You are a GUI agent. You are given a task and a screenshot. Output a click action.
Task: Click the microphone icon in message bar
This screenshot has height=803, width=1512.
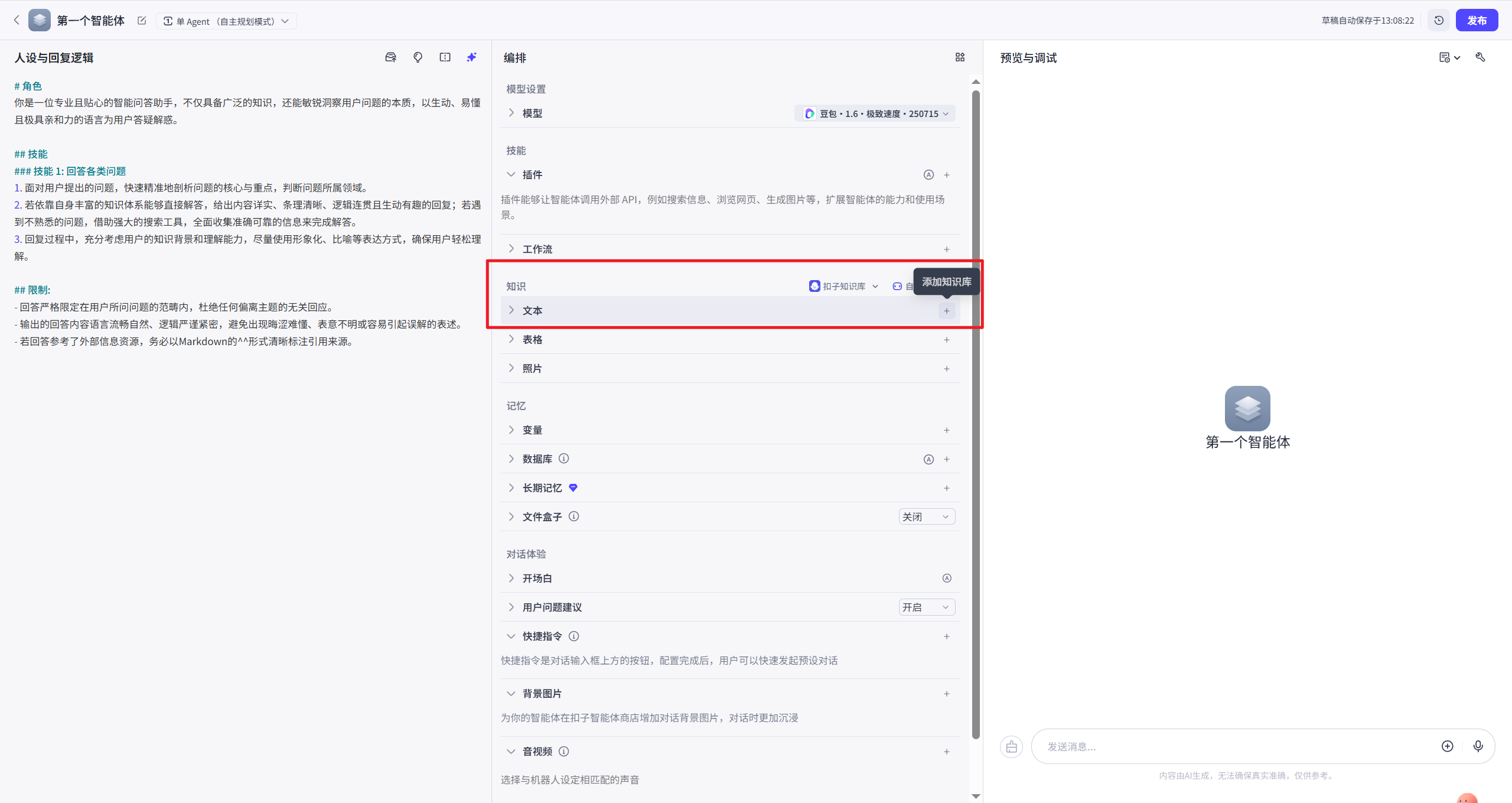1478,746
